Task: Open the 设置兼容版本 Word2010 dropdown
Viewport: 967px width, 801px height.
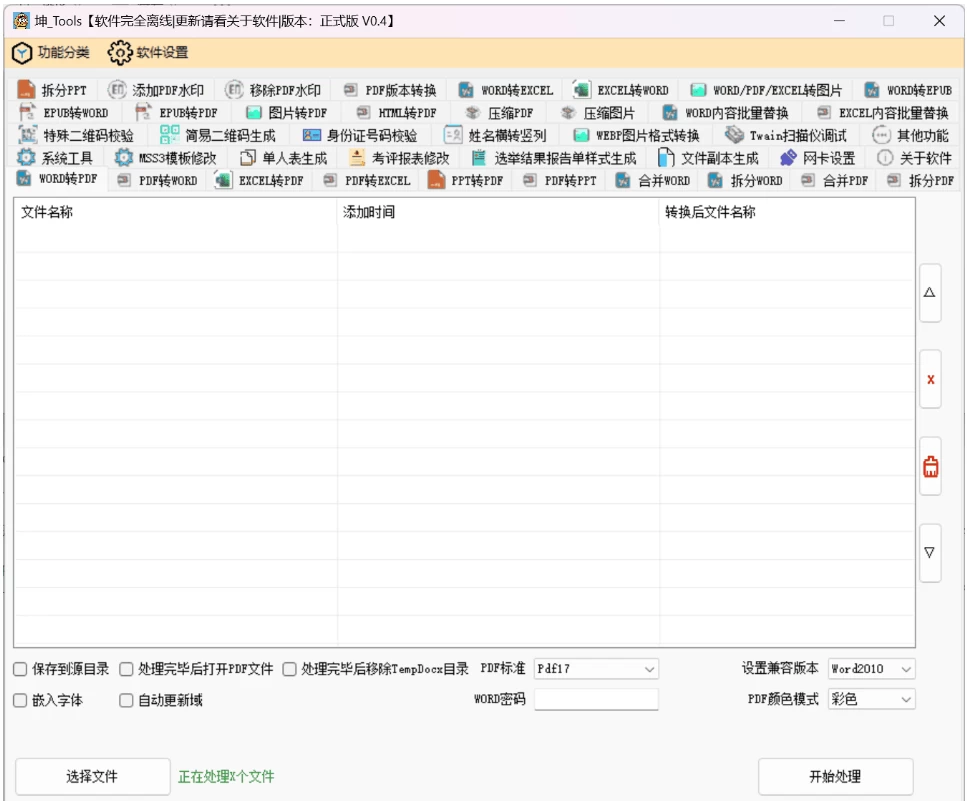Action: [871, 669]
